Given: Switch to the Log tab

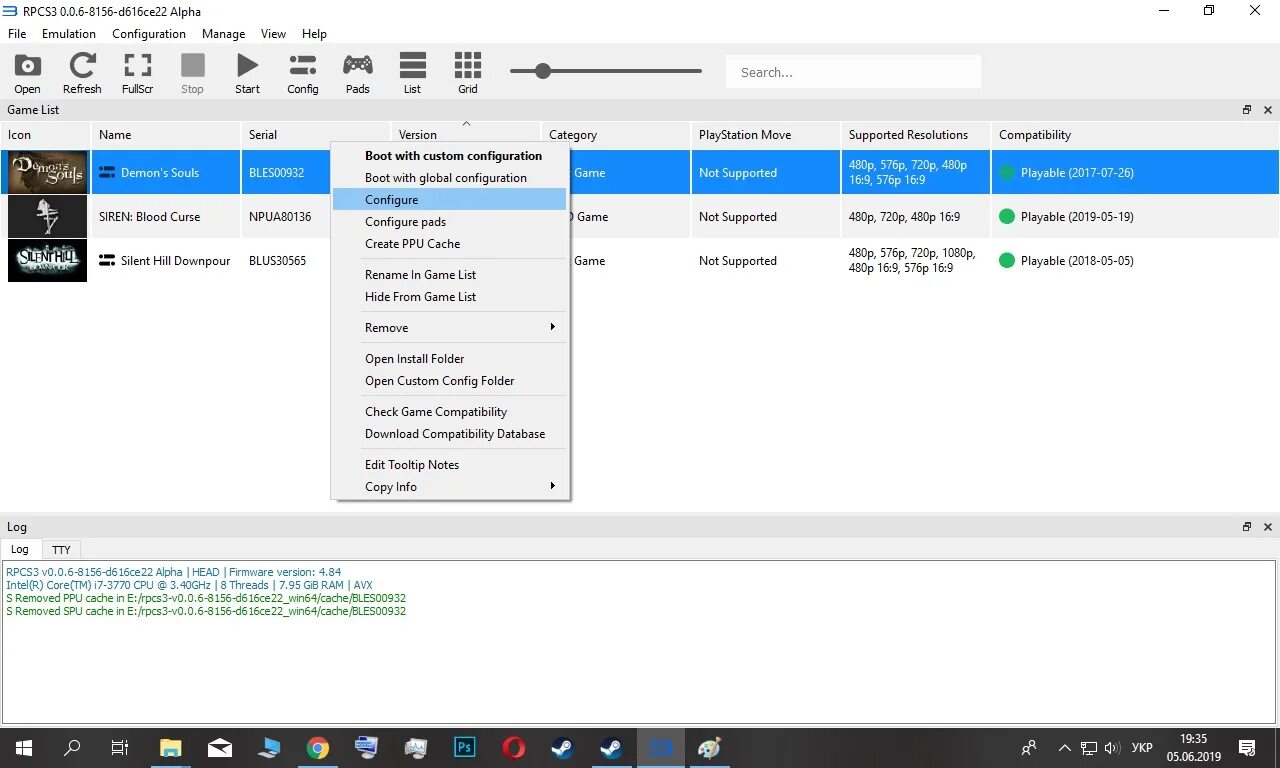Looking at the screenshot, I should pos(20,549).
